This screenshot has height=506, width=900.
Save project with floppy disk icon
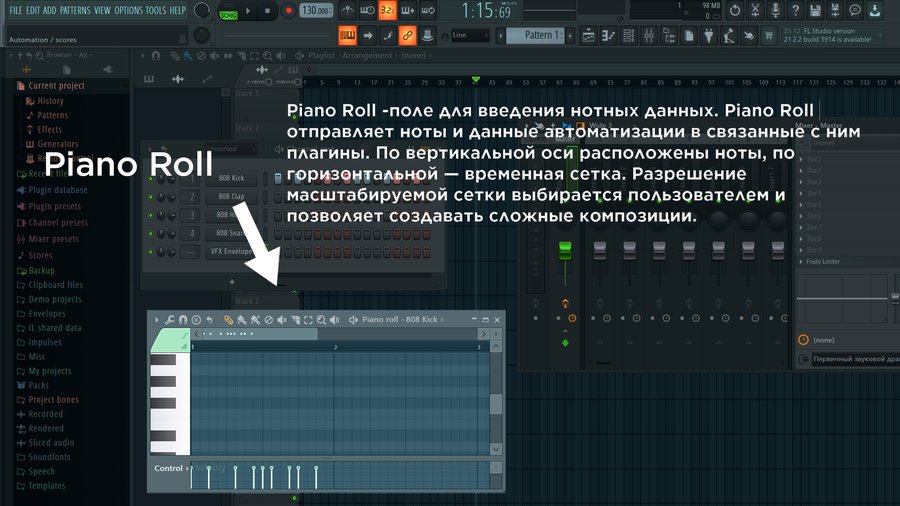pos(814,10)
